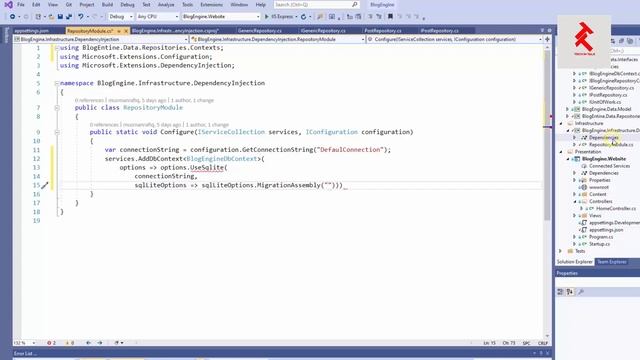Screen dimensions: 640x360
Task: Click the Visual Studio logo icon
Action: (8, 5)
